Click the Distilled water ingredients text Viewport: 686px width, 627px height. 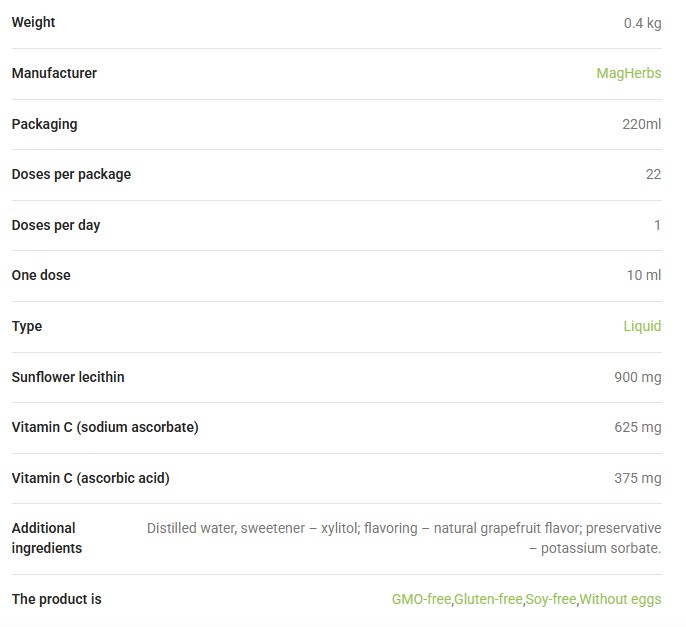(x=404, y=538)
